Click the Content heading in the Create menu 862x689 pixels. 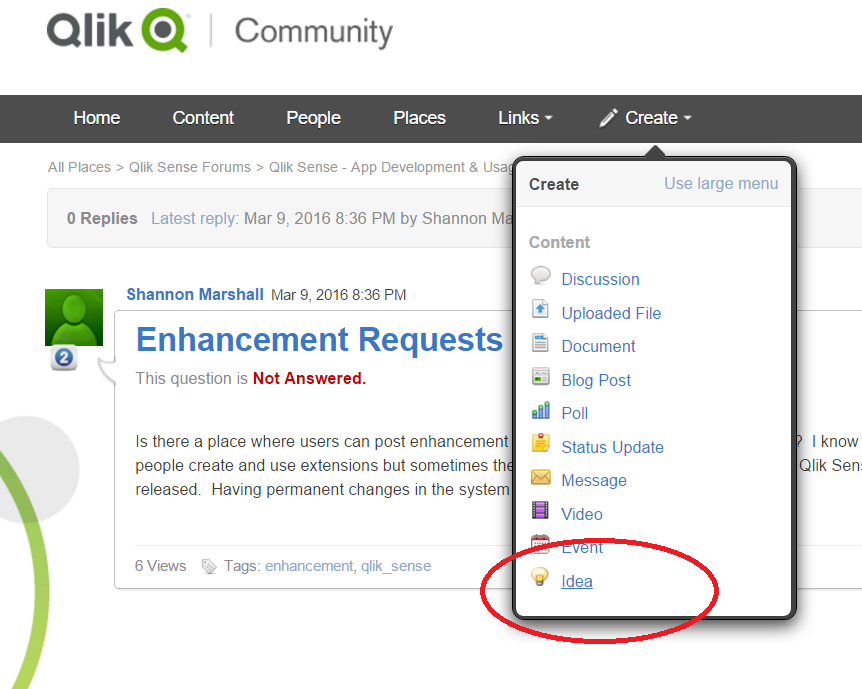[x=559, y=242]
